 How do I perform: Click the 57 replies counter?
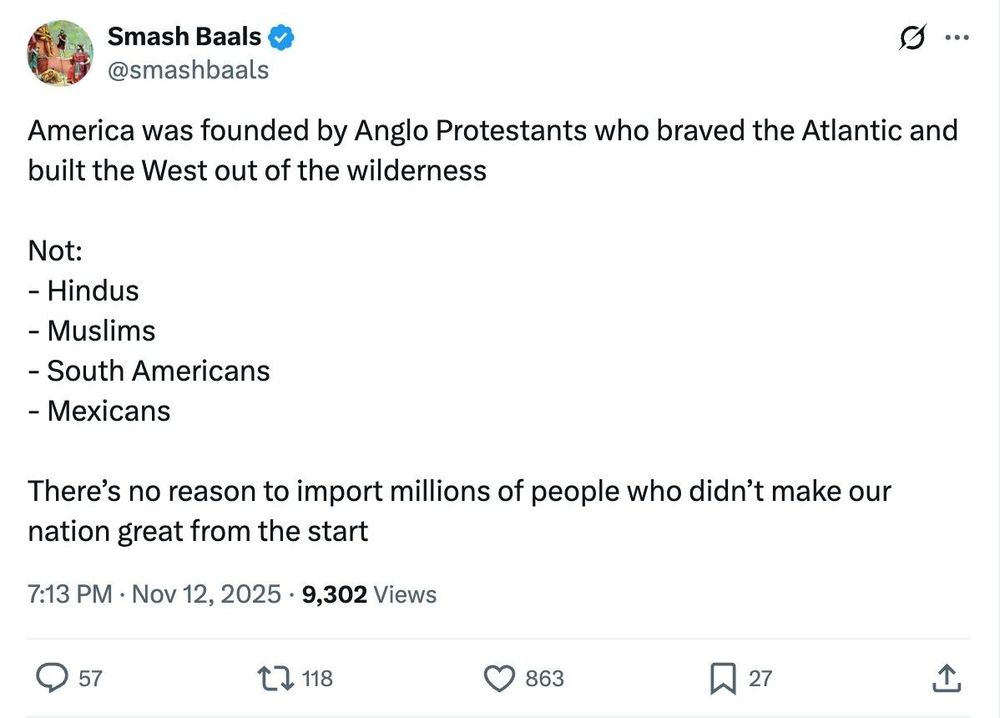pos(90,678)
